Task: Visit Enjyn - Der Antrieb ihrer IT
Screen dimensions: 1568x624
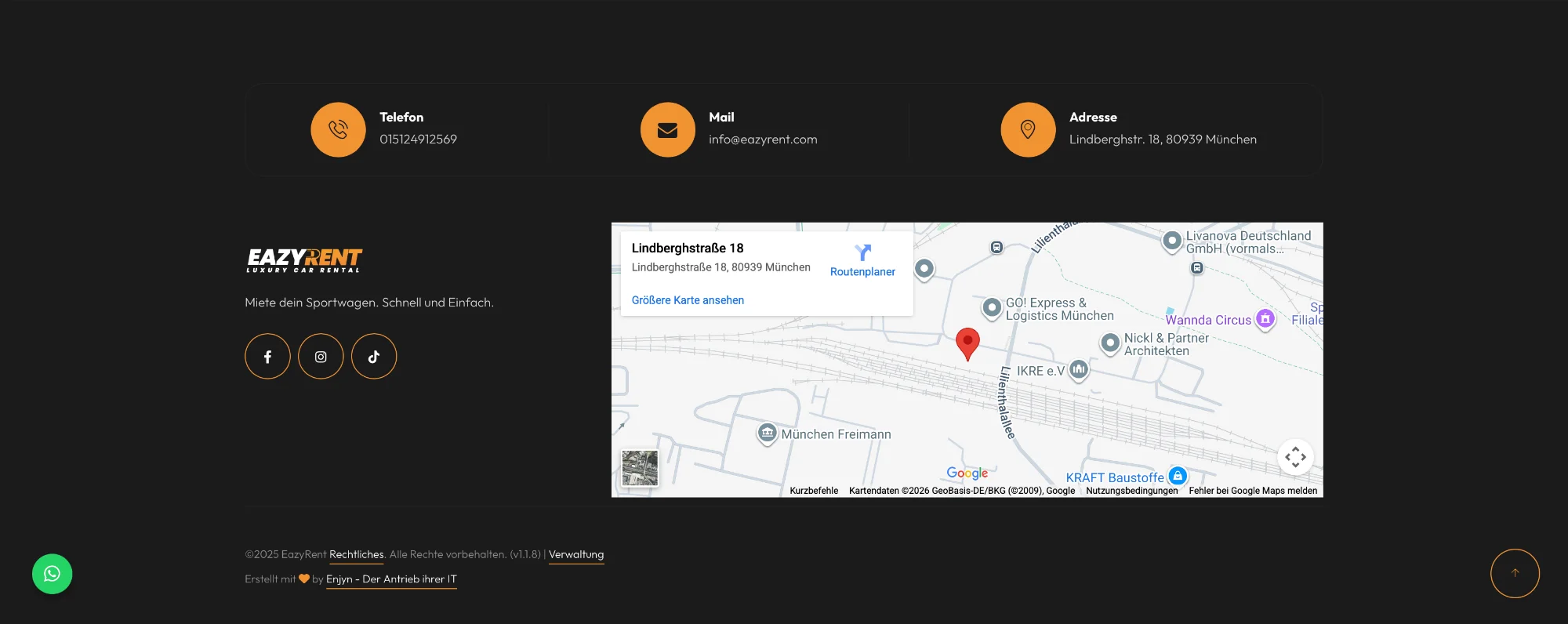Action: point(391,579)
